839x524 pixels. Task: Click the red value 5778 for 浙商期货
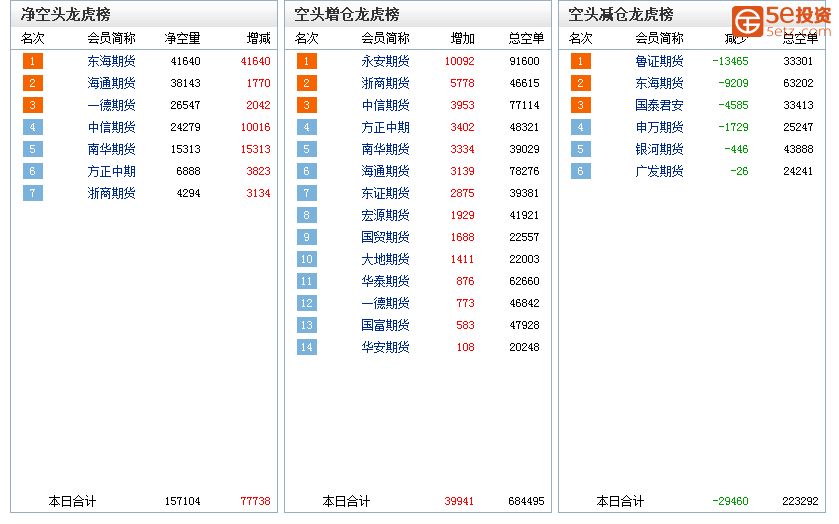[x=462, y=83]
